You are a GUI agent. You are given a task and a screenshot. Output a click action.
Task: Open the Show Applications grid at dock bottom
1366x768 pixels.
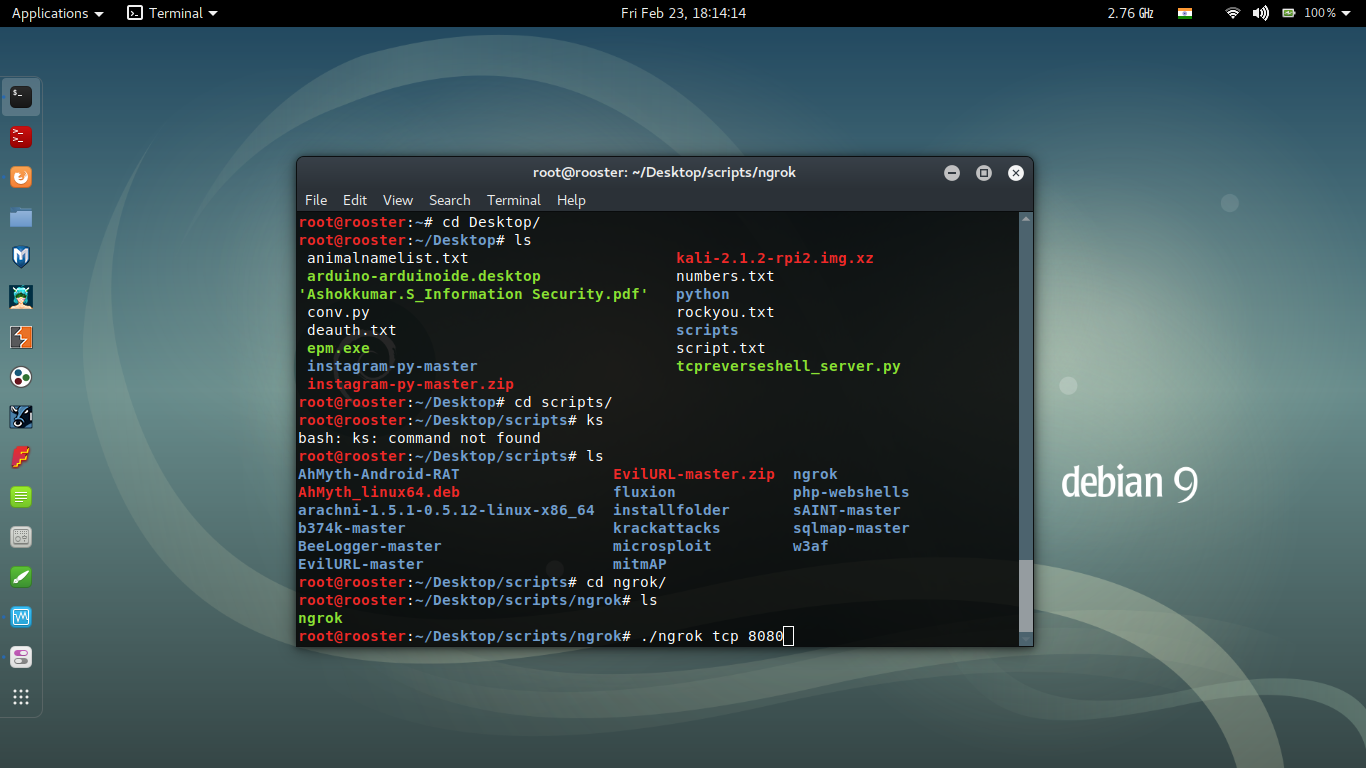tap(21, 697)
